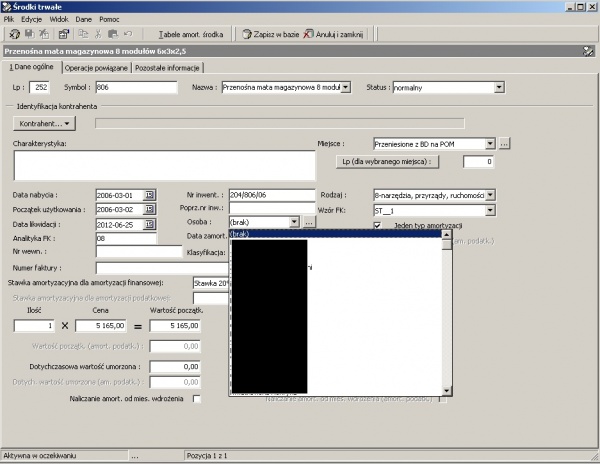Toggle Jeden typ amortyzacji checkbox
The image size is (600, 464).
pyautogui.click(x=377, y=225)
